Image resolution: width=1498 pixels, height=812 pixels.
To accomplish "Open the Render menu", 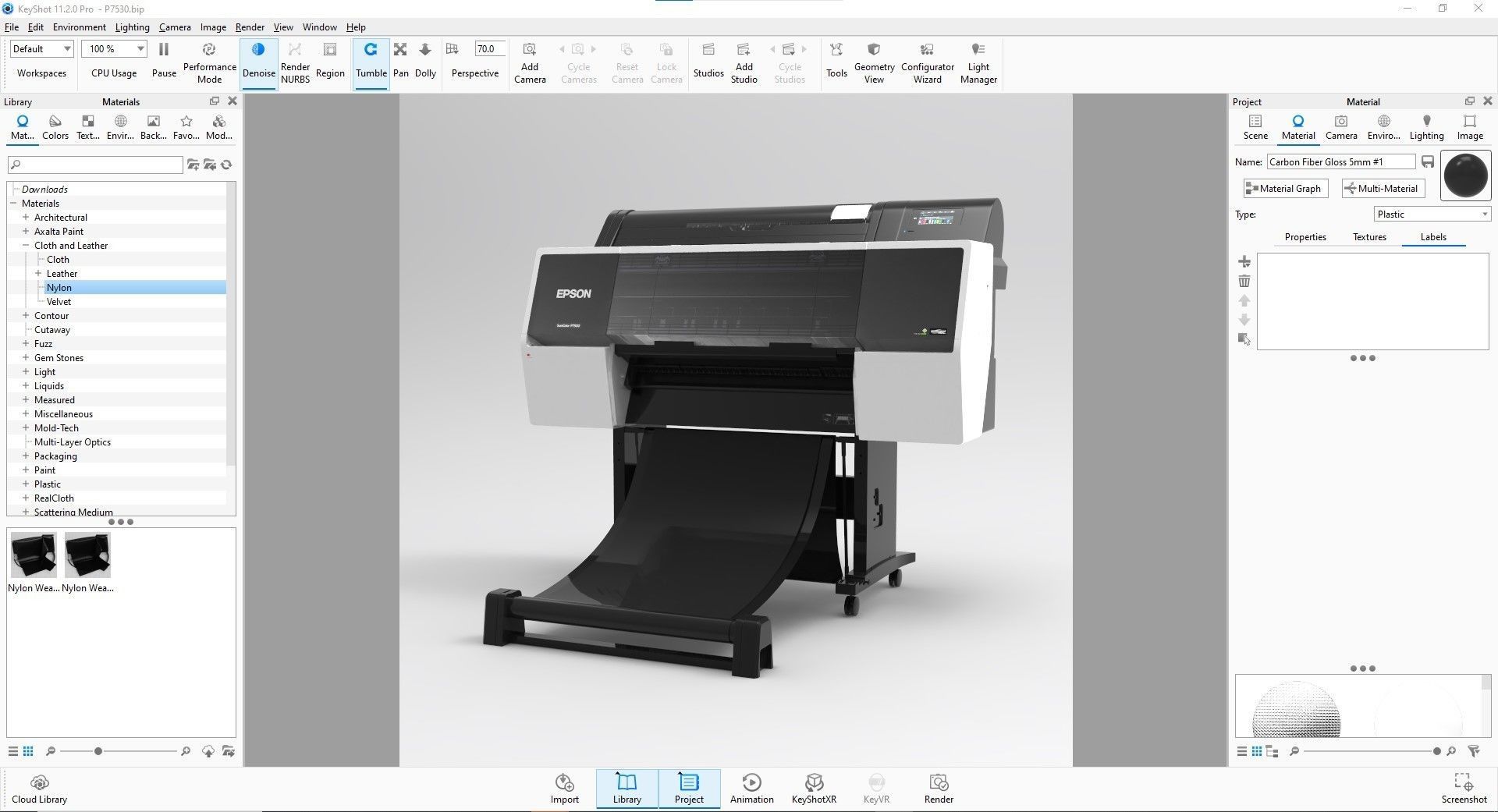I will click(x=250, y=27).
